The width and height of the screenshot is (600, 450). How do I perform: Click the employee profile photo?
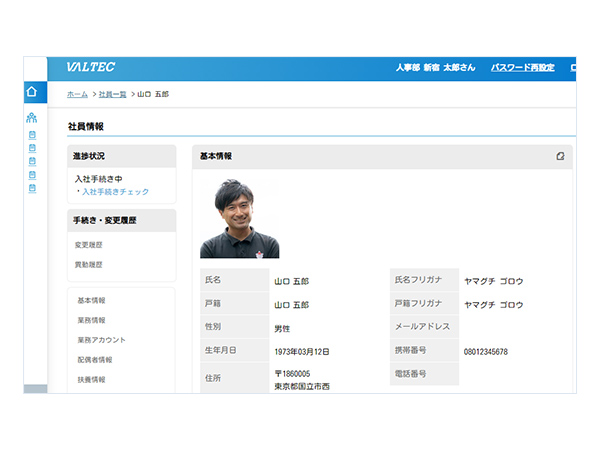pyautogui.click(x=240, y=218)
